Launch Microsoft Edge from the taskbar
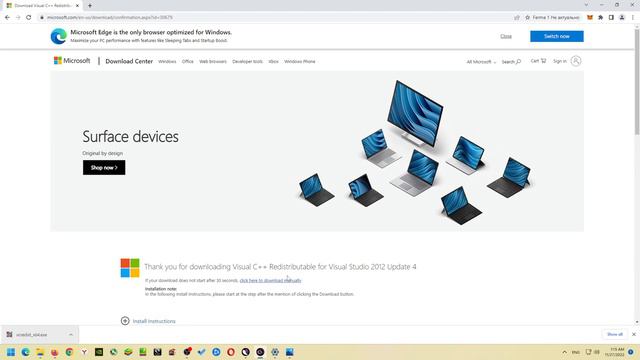The width and height of the screenshot is (640, 360). click(x=26, y=352)
